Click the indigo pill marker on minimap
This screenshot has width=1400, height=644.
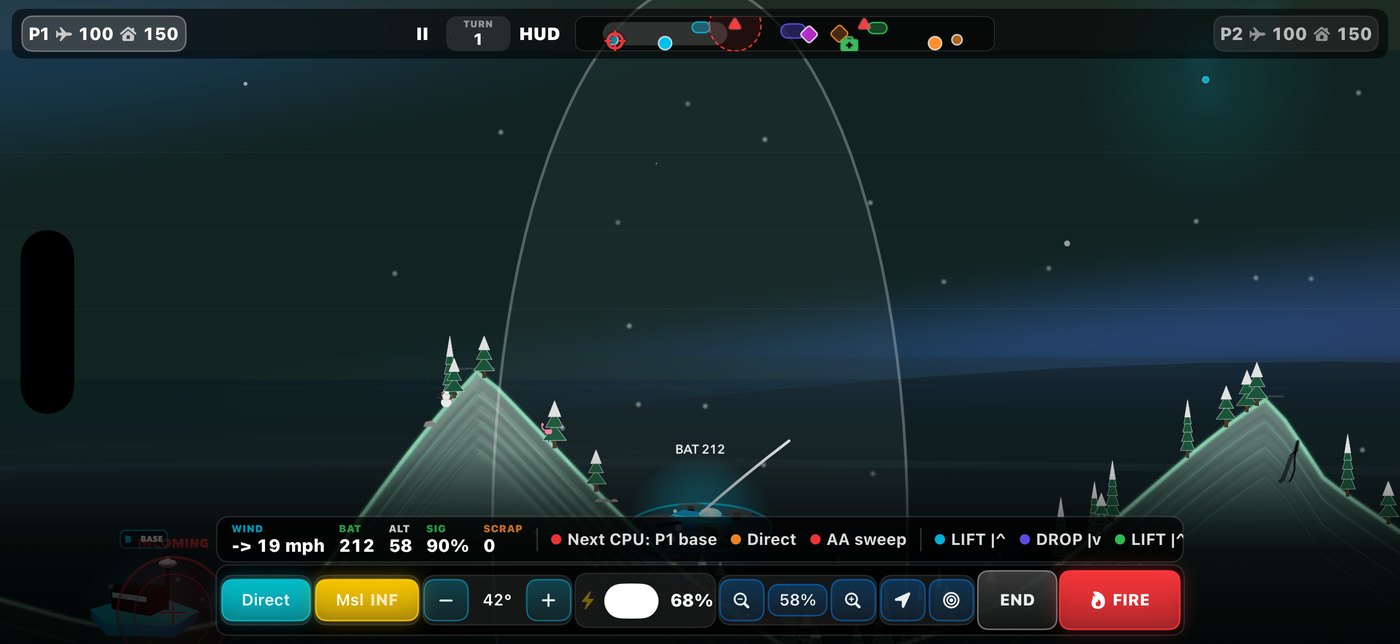[791, 31]
